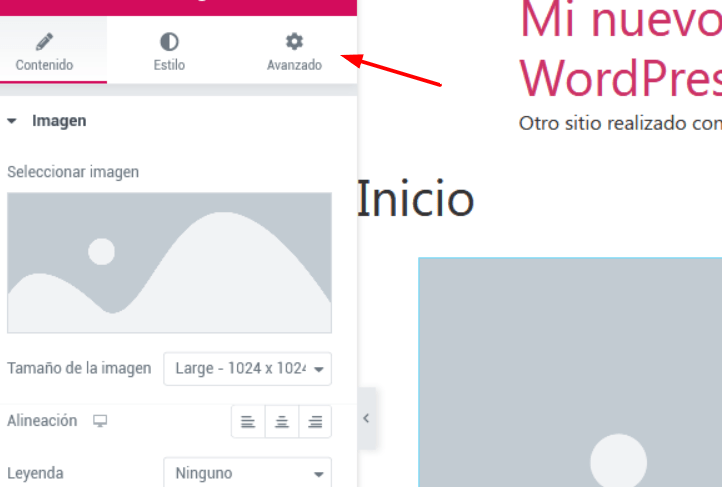Open the Estilo tab
The width and height of the screenshot is (722, 487).
[x=169, y=51]
